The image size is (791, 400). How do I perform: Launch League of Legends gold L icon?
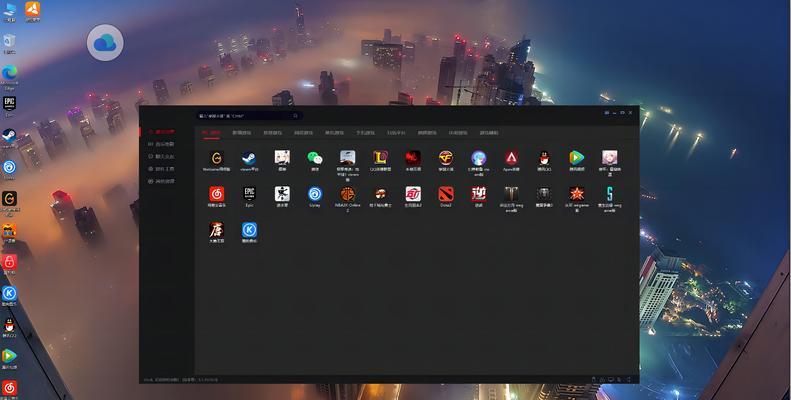click(380, 158)
